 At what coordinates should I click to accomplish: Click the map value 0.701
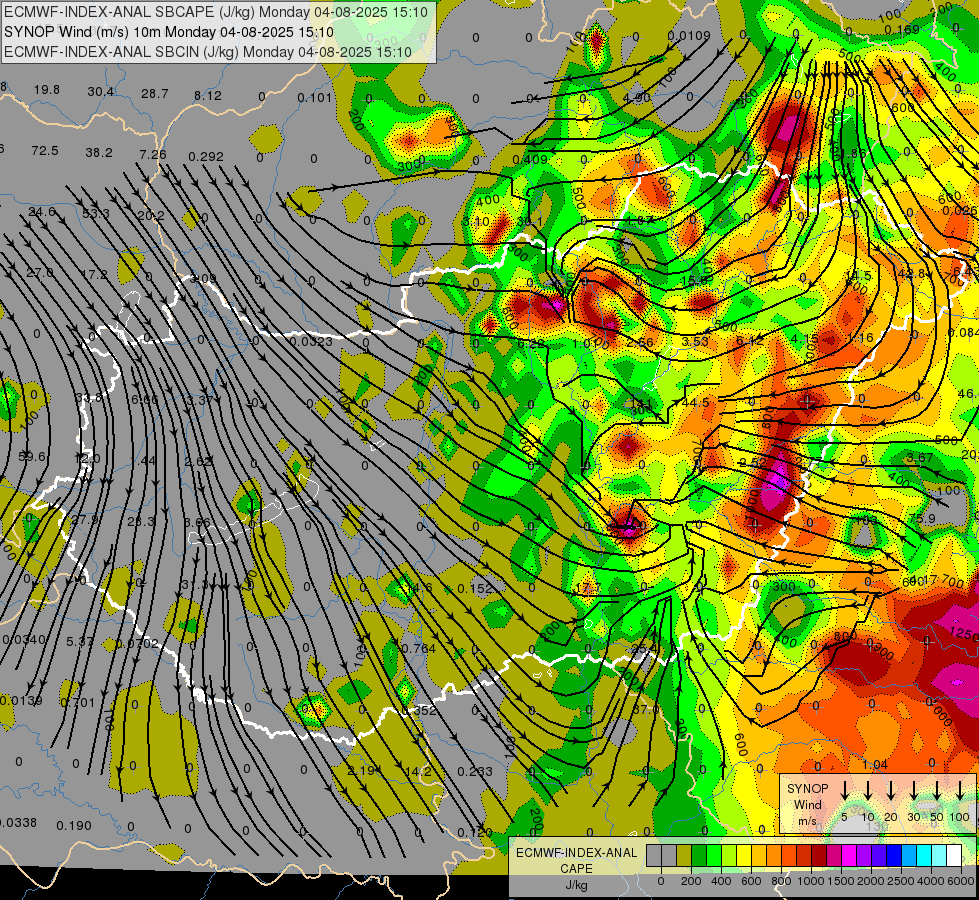pos(77,703)
